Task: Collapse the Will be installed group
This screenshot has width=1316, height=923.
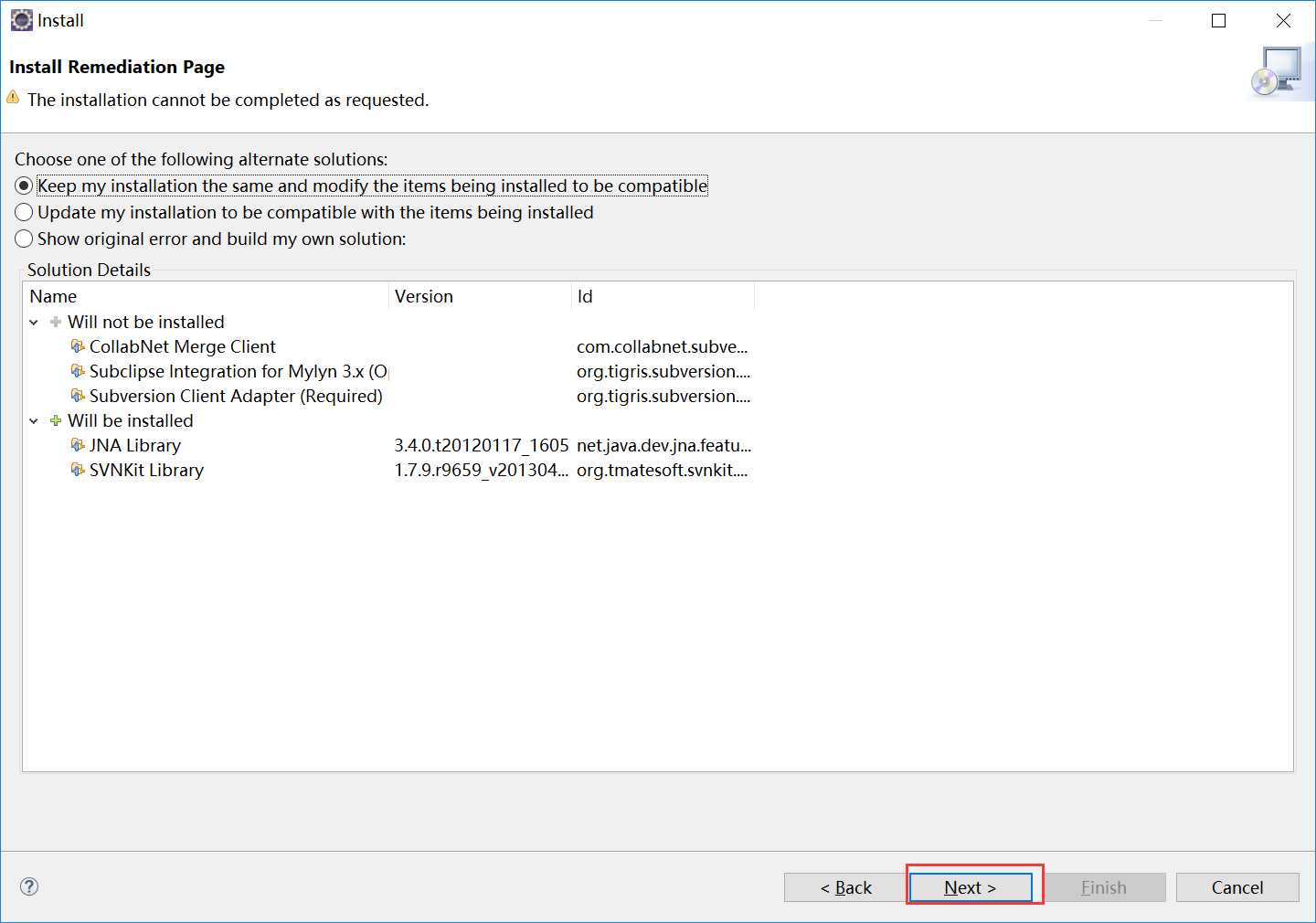Action: pos(34,420)
